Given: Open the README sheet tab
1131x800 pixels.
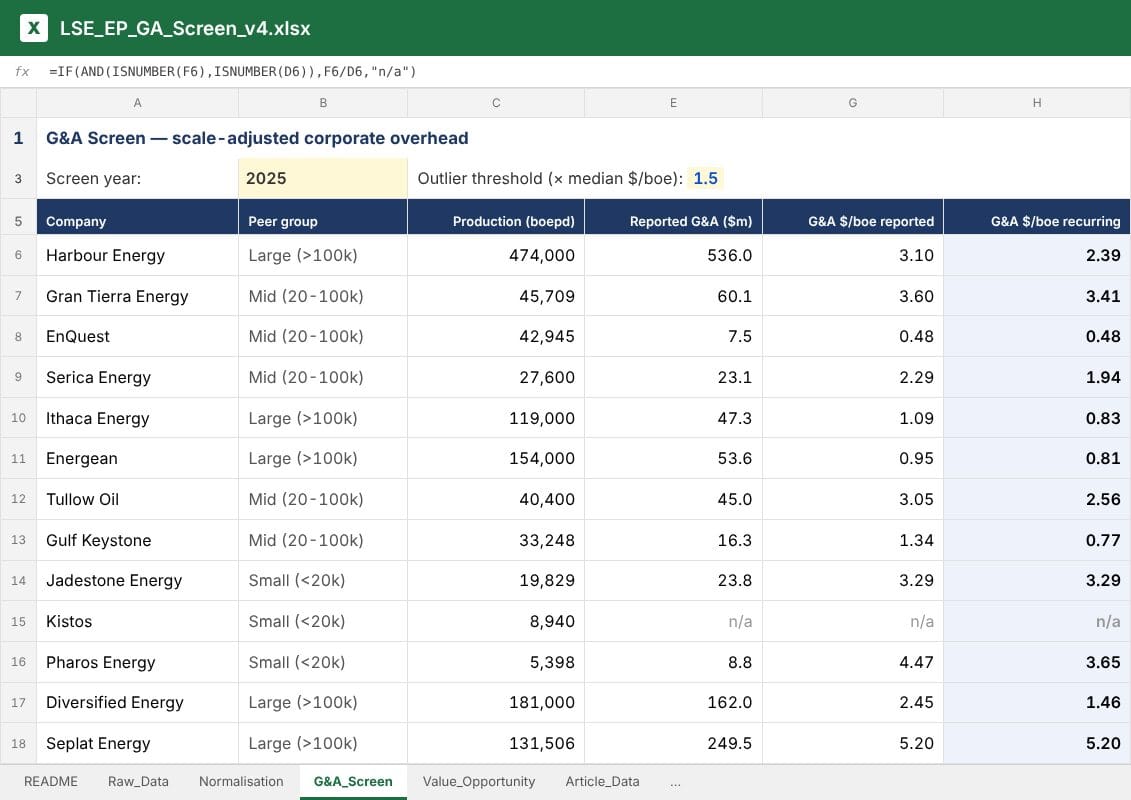Looking at the screenshot, I should click(x=50, y=782).
